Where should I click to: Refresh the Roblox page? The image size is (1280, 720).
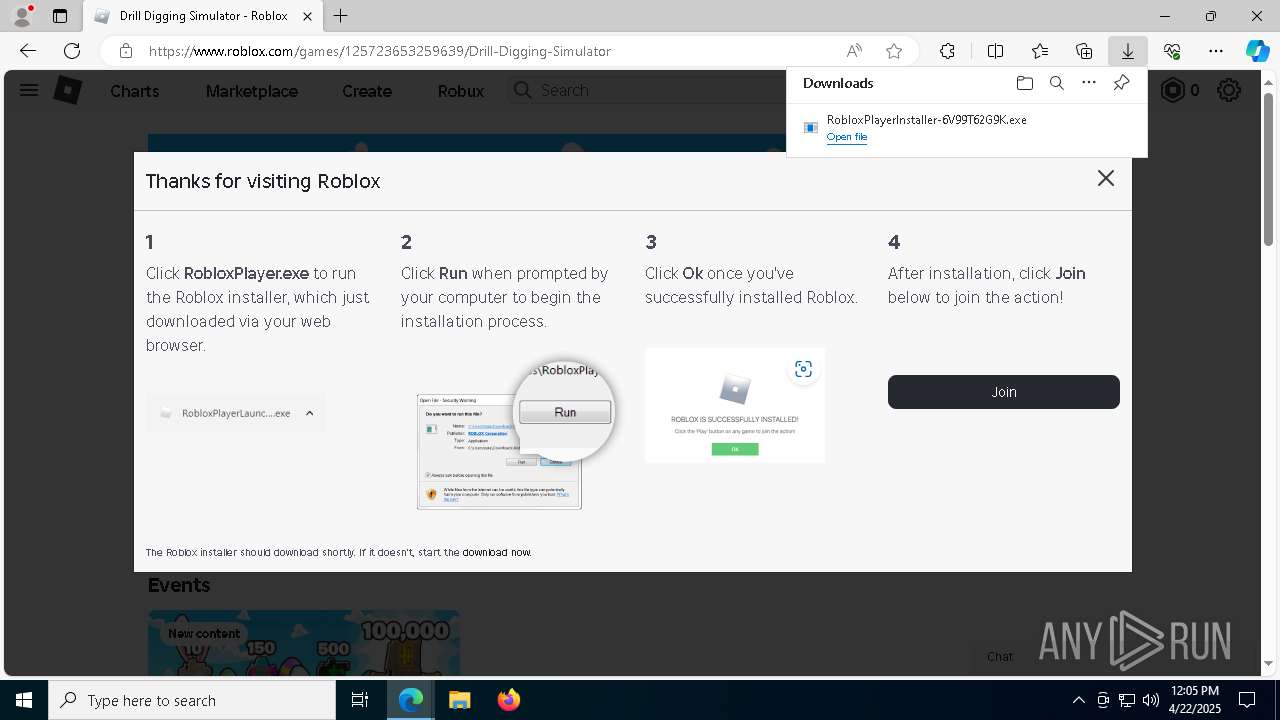(x=72, y=51)
